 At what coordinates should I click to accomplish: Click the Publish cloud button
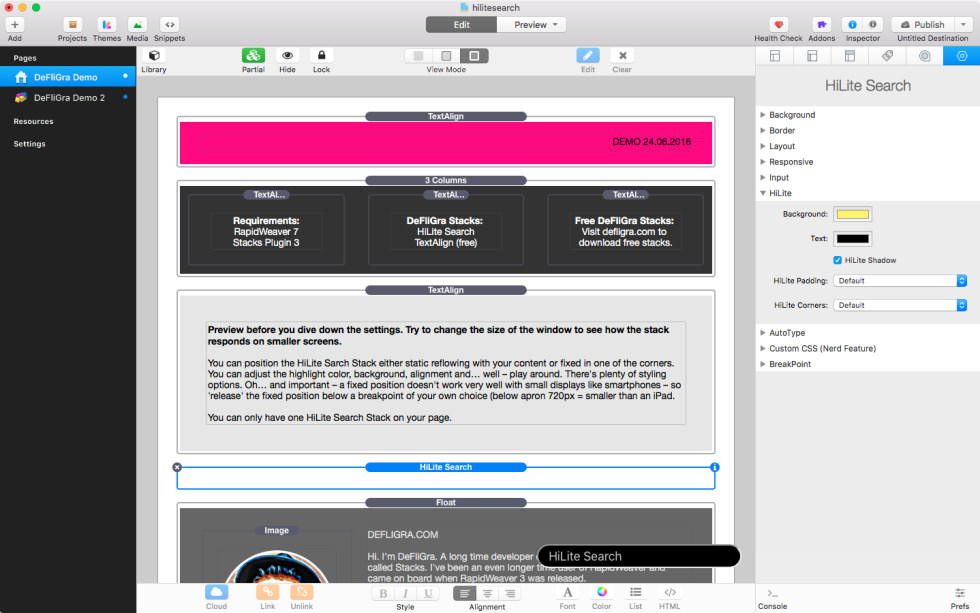pos(922,24)
